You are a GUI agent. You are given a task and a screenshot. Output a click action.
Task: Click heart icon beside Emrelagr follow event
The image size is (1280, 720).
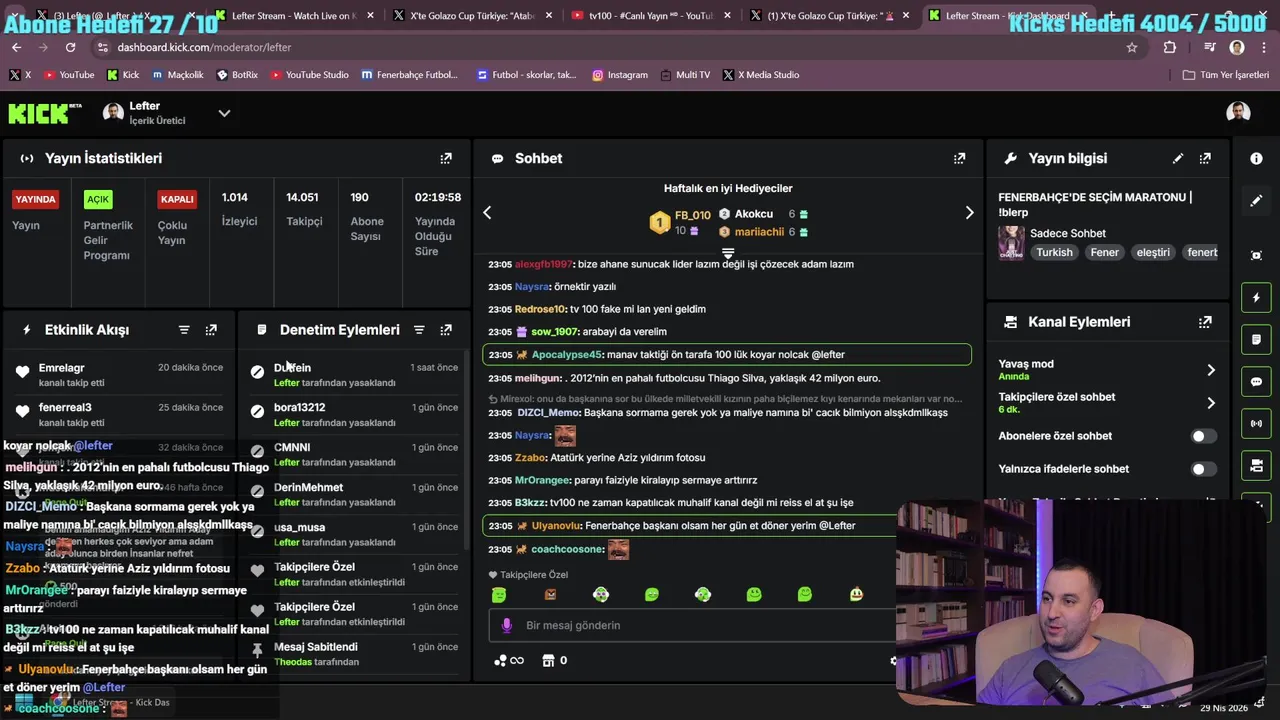(23, 372)
